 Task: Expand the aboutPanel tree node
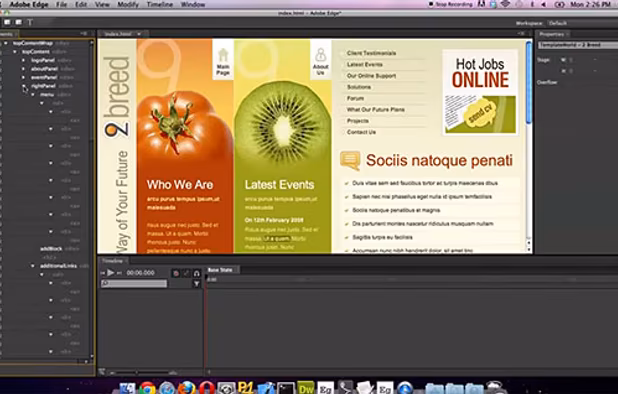(24, 69)
